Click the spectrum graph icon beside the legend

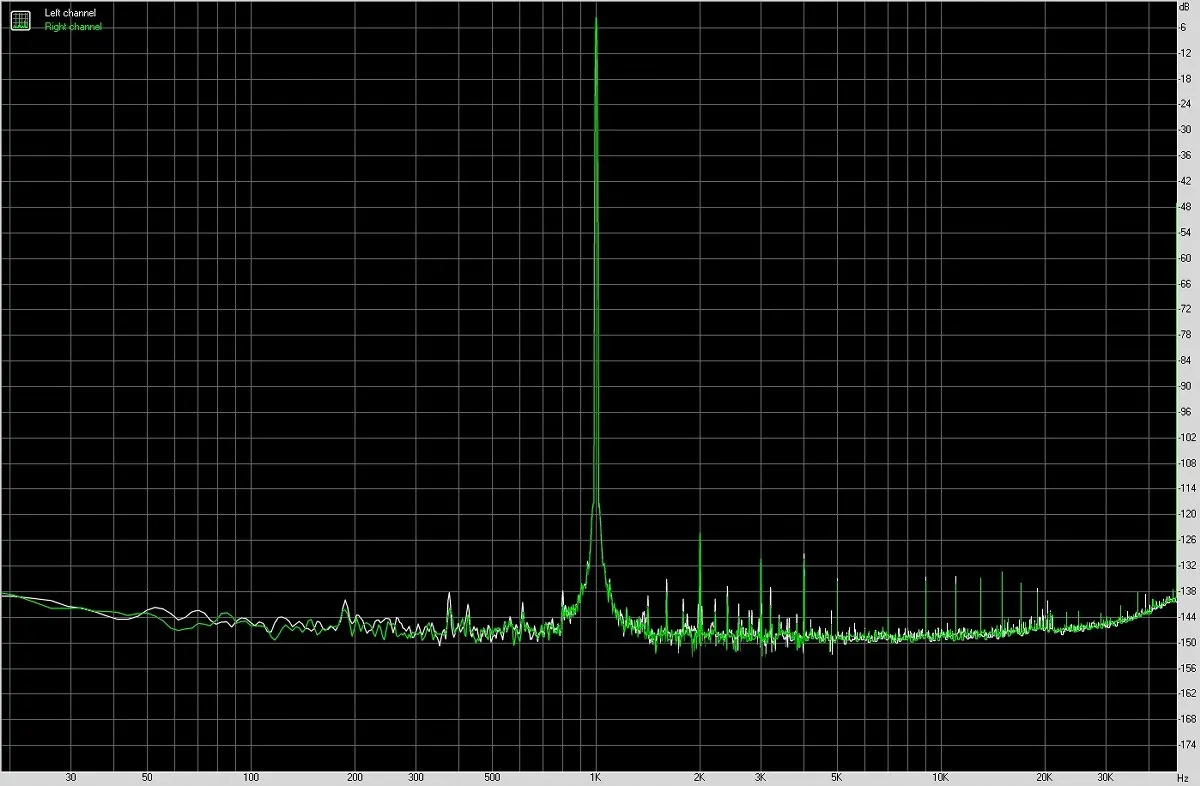(20, 20)
